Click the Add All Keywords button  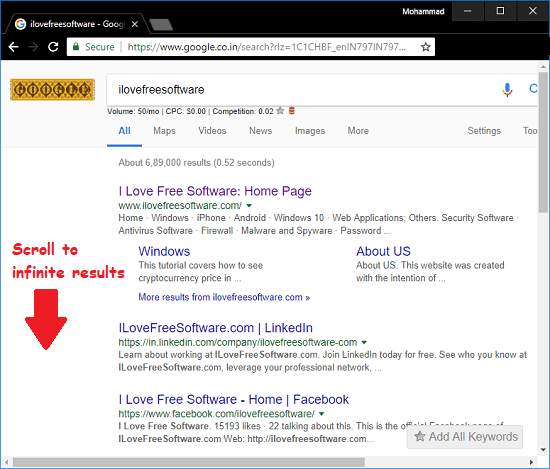pos(465,437)
